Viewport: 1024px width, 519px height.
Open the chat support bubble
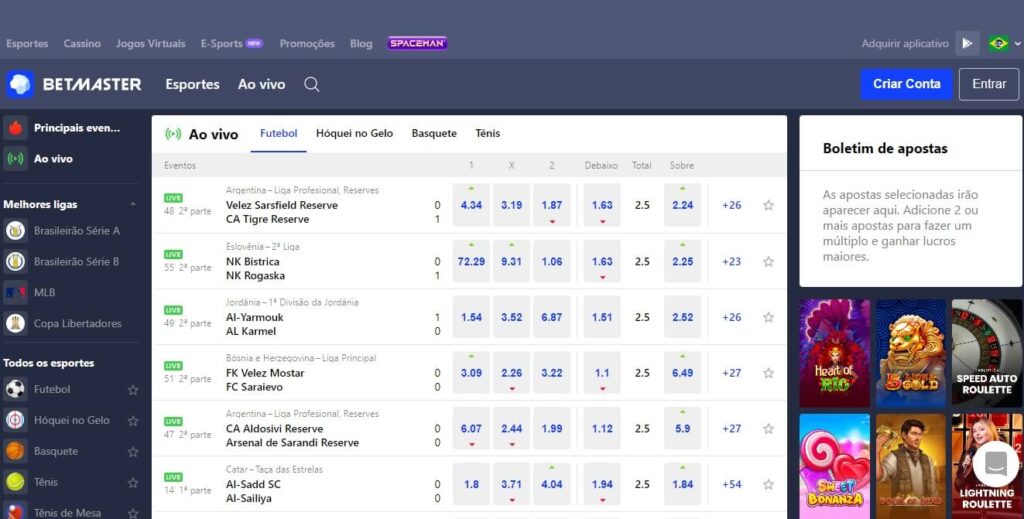[x=995, y=463]
